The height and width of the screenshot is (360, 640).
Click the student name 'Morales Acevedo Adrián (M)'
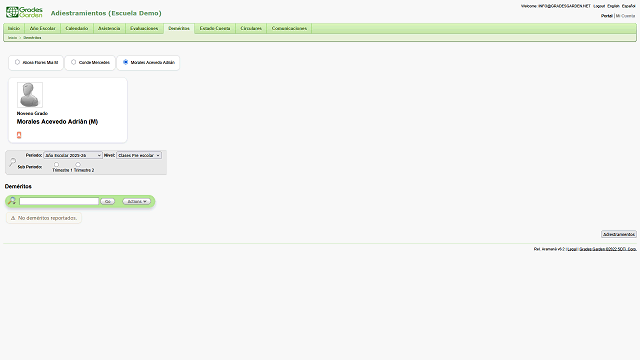(x=57, y=122)
